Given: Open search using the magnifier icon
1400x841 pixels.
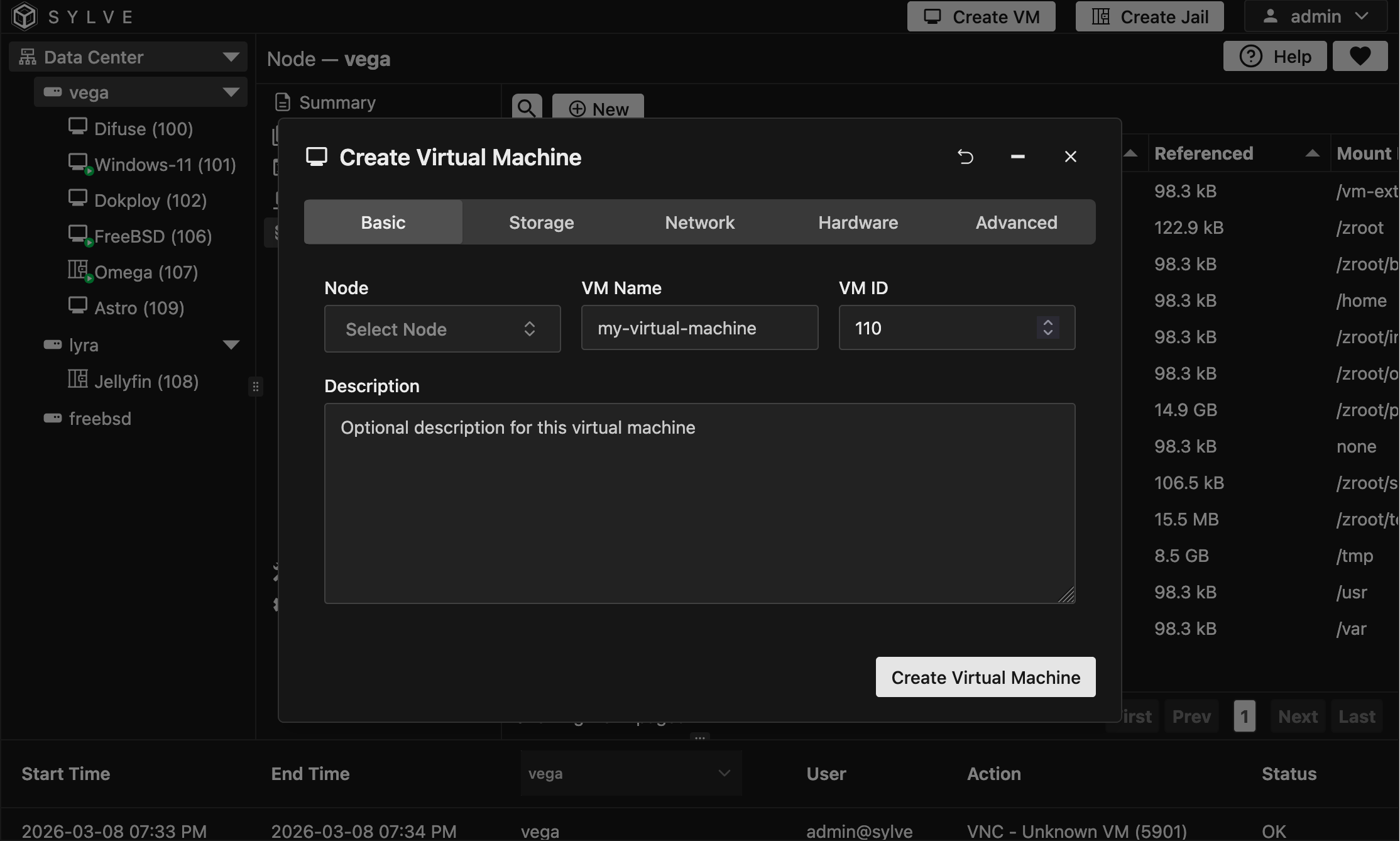Looking at the screenshot, I should (x=527, y=107).
